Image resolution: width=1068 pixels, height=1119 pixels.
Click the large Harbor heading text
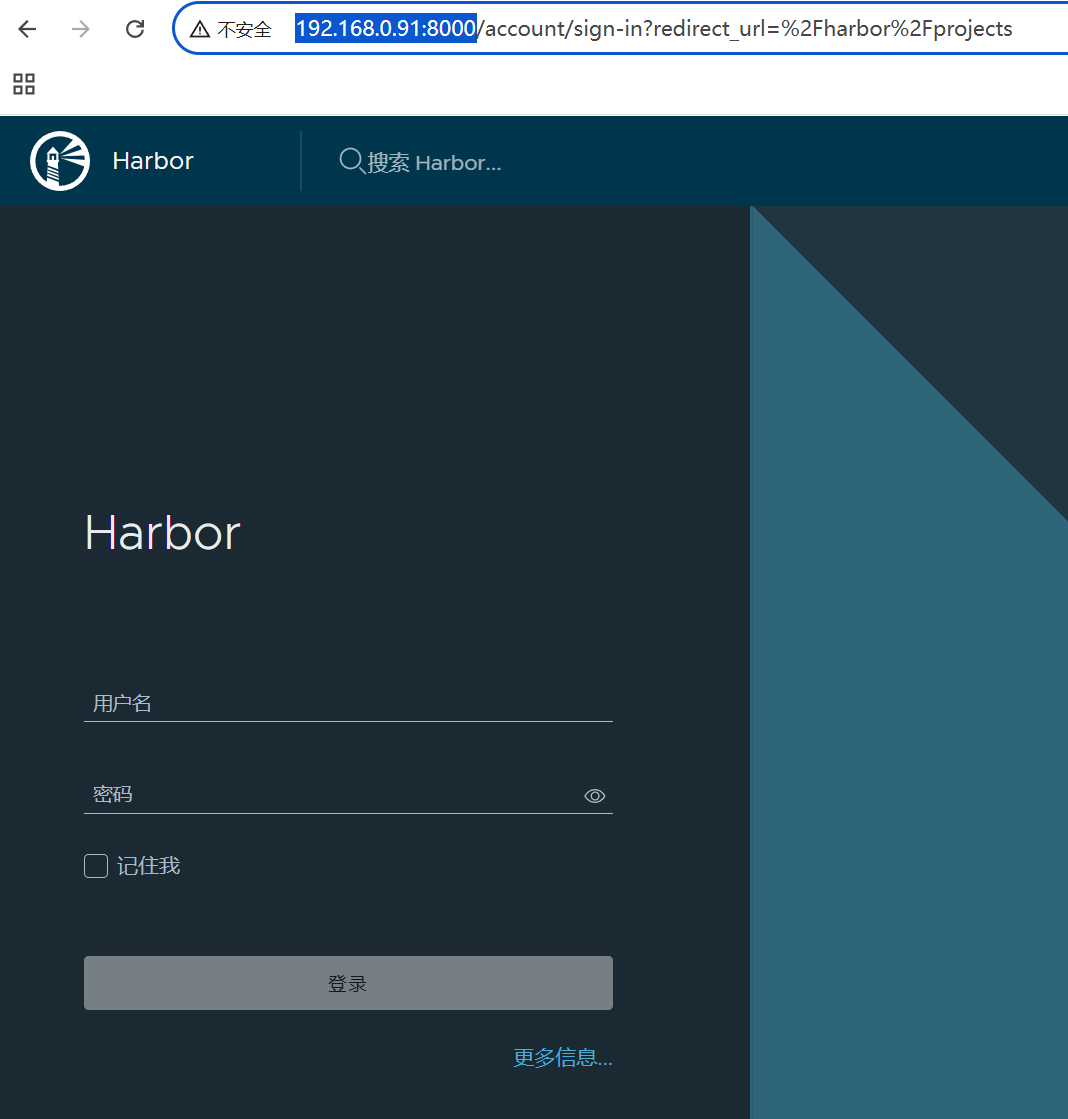(x=163, y=532)
